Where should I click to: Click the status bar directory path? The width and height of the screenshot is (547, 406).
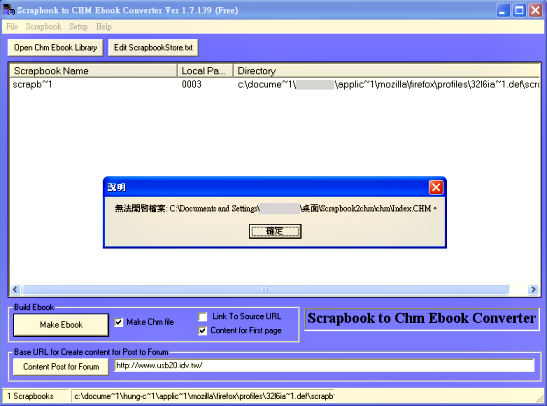click(x=203, y=396)
